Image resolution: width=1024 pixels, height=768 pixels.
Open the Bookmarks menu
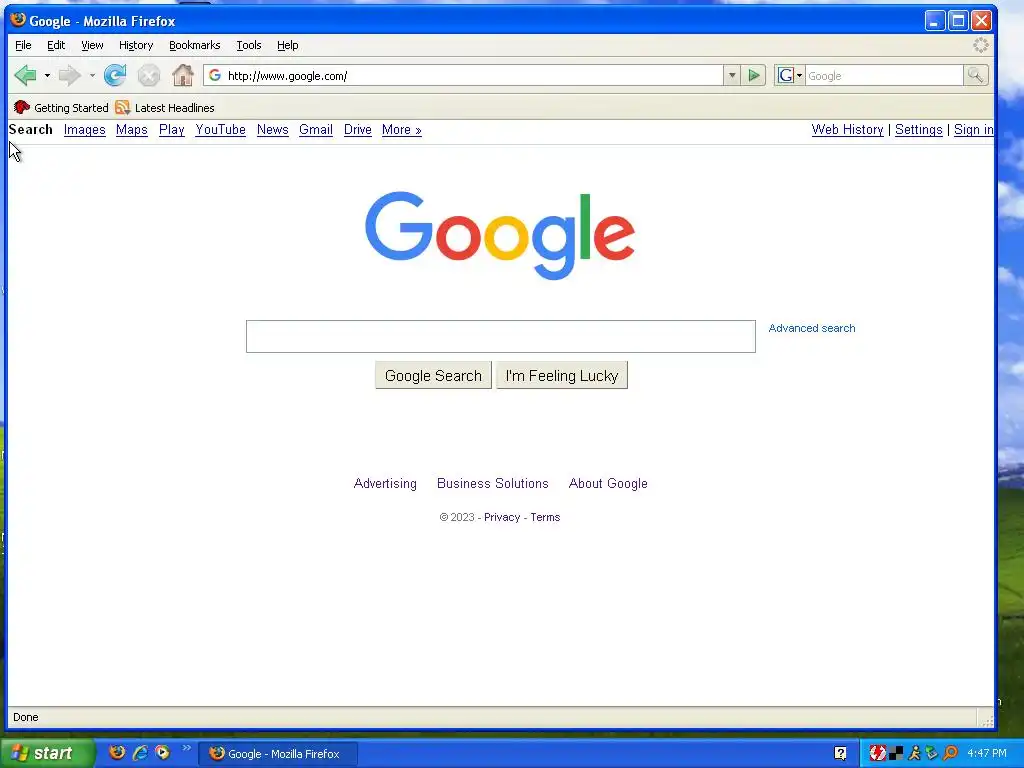(195, 45)
